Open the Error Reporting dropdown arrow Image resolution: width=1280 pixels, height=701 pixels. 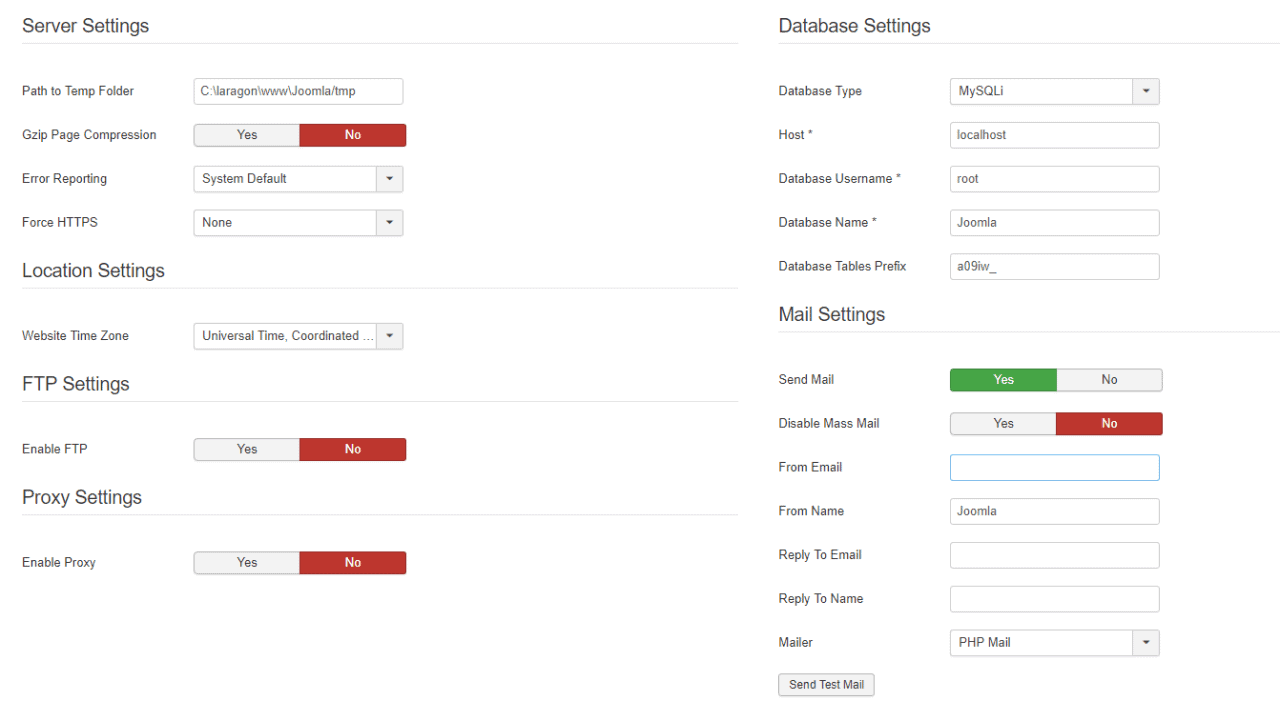(x=390, y=179)
